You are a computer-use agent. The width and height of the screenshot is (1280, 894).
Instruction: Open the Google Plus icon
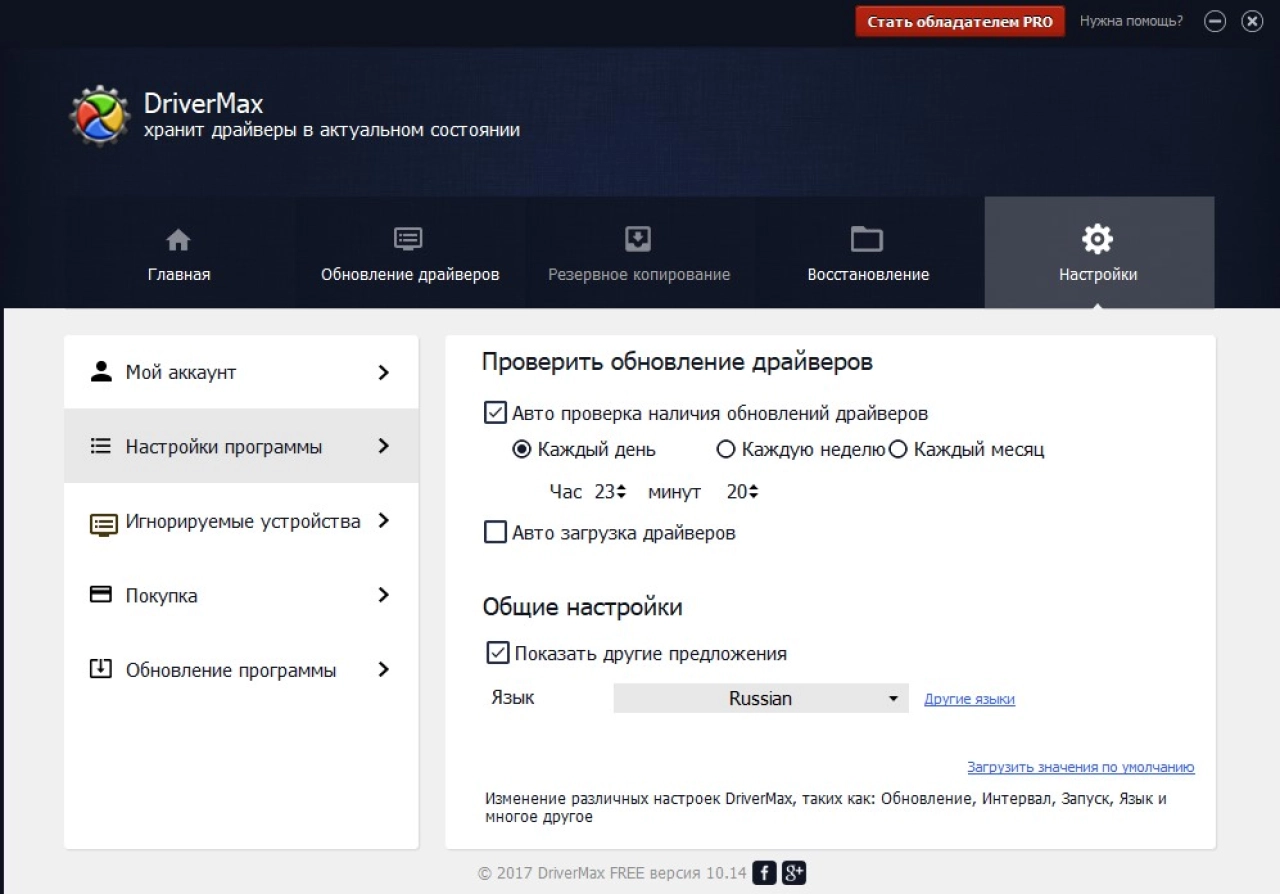[794, 873]
